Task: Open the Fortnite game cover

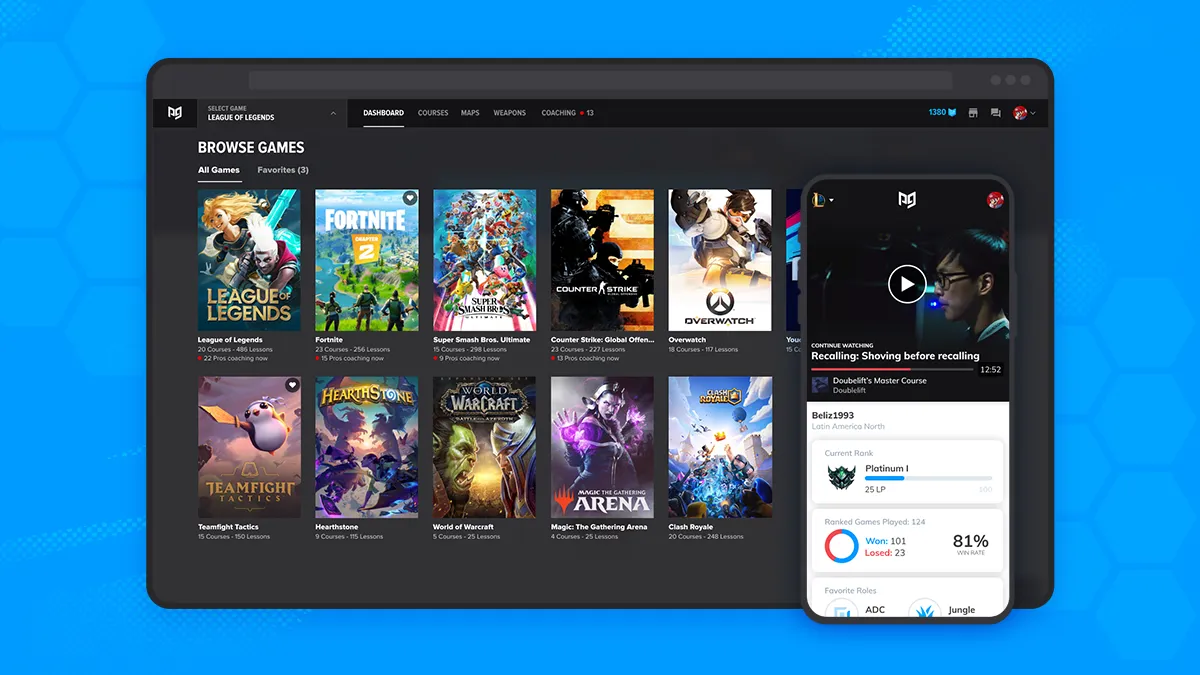Action: coord(367,260)
